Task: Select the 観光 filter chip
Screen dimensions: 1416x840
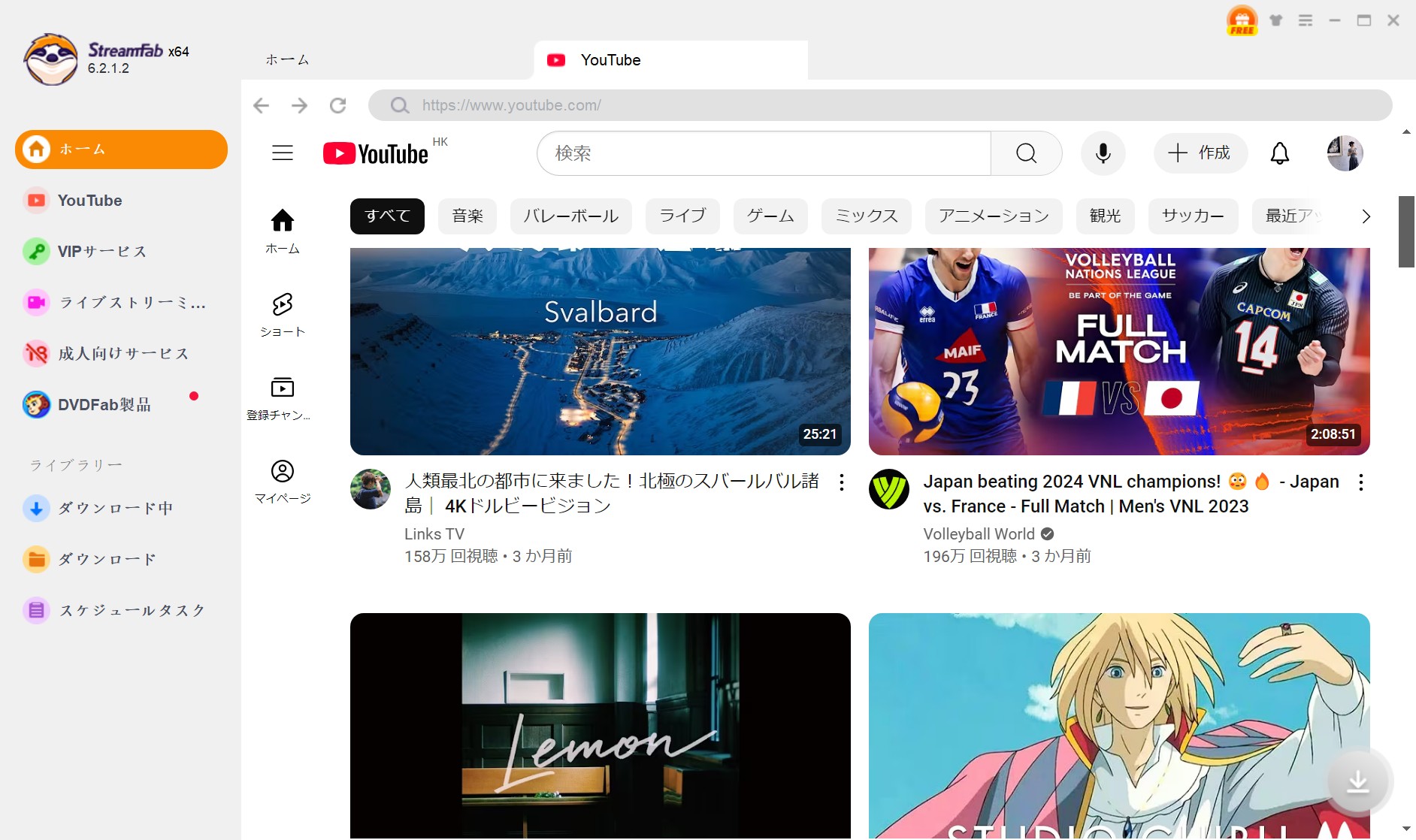Action: (x=1105, y=216)
